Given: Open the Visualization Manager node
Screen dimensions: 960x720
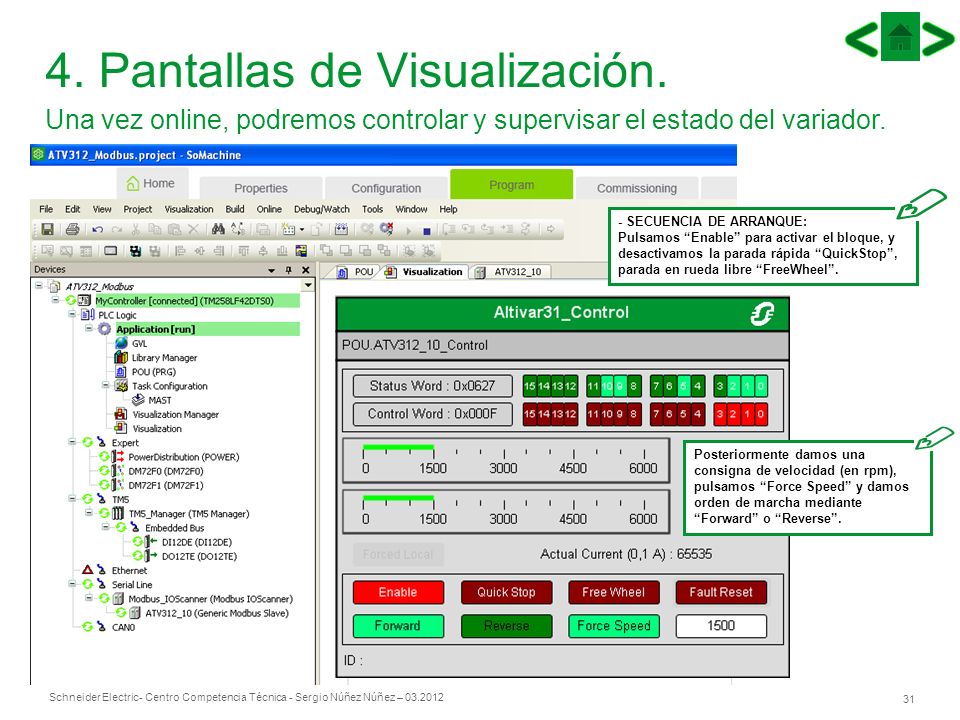Looking at the screenshot, I should [x=167, y=414].
